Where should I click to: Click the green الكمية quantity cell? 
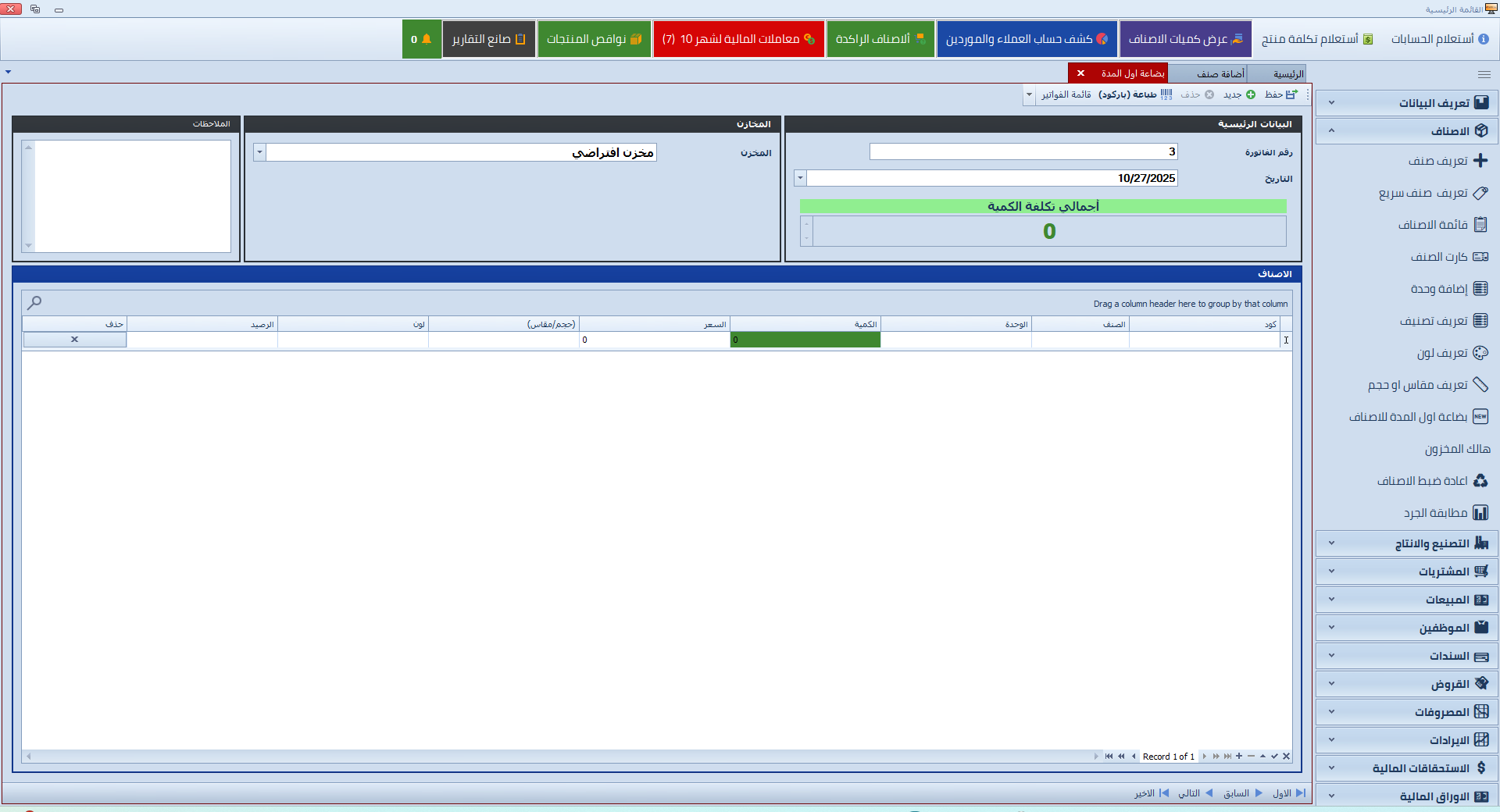point(805,340)
